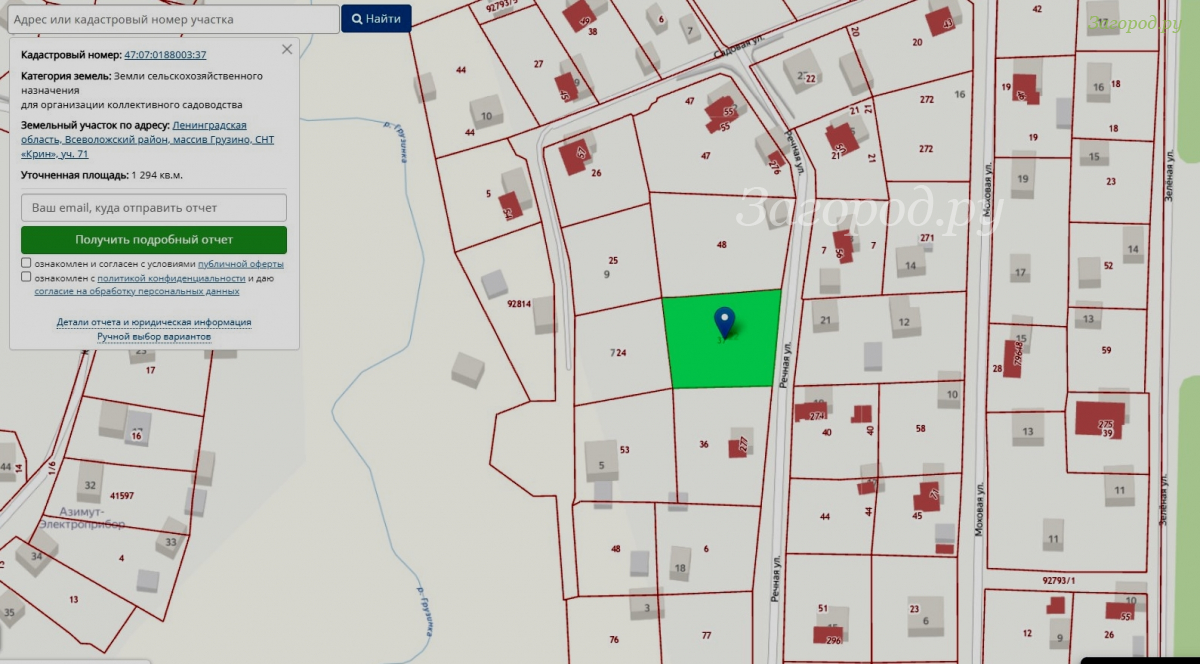Click the email field for sending the report

pyautogui.click(x=154, y=208)
